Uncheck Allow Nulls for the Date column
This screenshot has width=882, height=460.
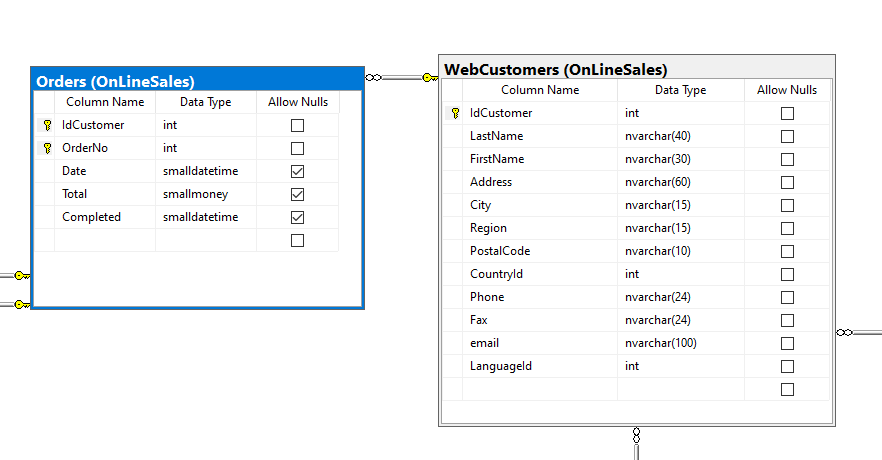[297, 171]
